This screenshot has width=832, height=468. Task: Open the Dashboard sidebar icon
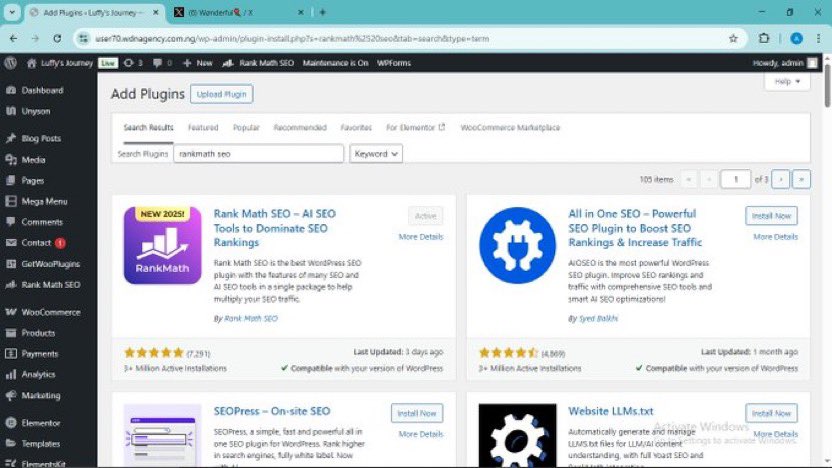(11, 90)
